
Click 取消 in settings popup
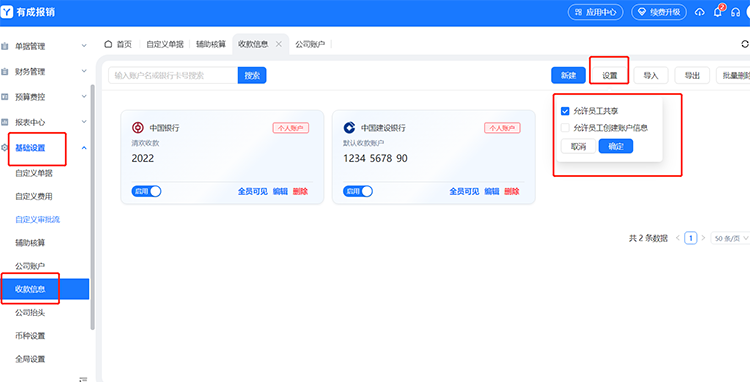pyautogui.click(x=578, y=146)
